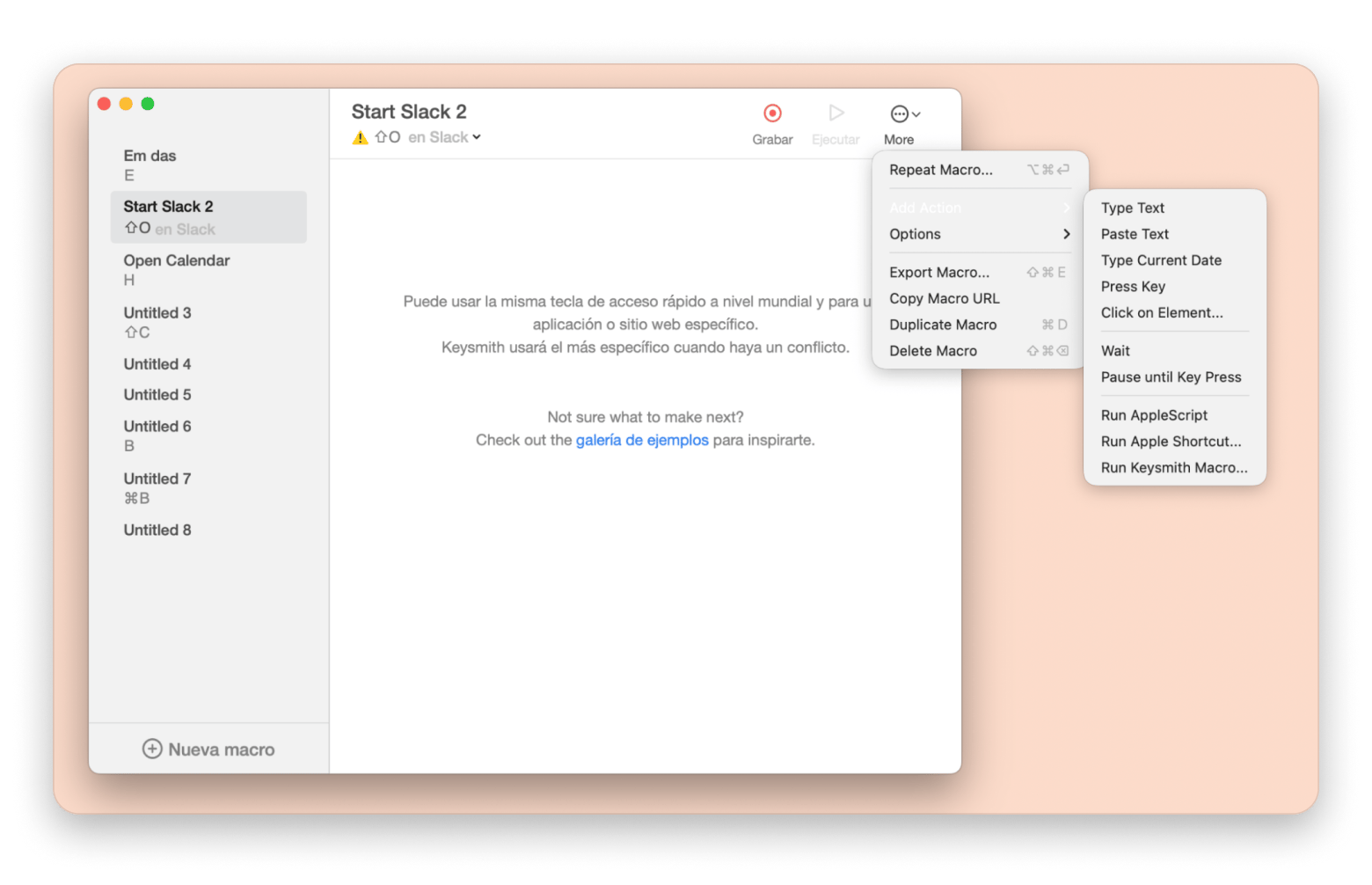Image resolution: width=1372 pixels, height=885 pixels.
Task: Add a Wait action
Action: tap(1174, 351)
